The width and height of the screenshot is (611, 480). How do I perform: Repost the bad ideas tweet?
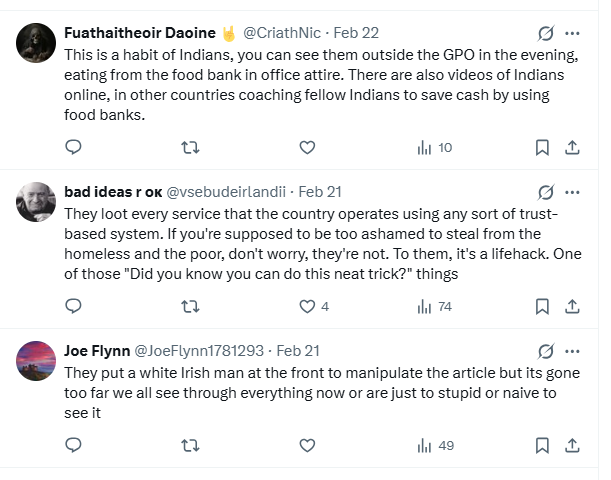coord(189,306)
